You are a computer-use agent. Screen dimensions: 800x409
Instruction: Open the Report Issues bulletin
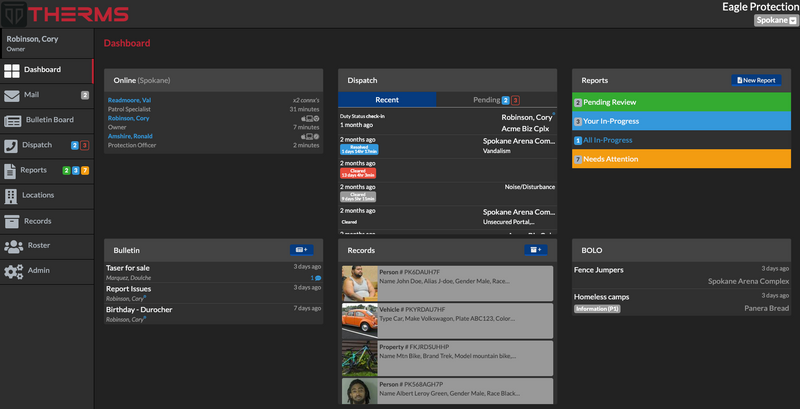coord(129,289)
